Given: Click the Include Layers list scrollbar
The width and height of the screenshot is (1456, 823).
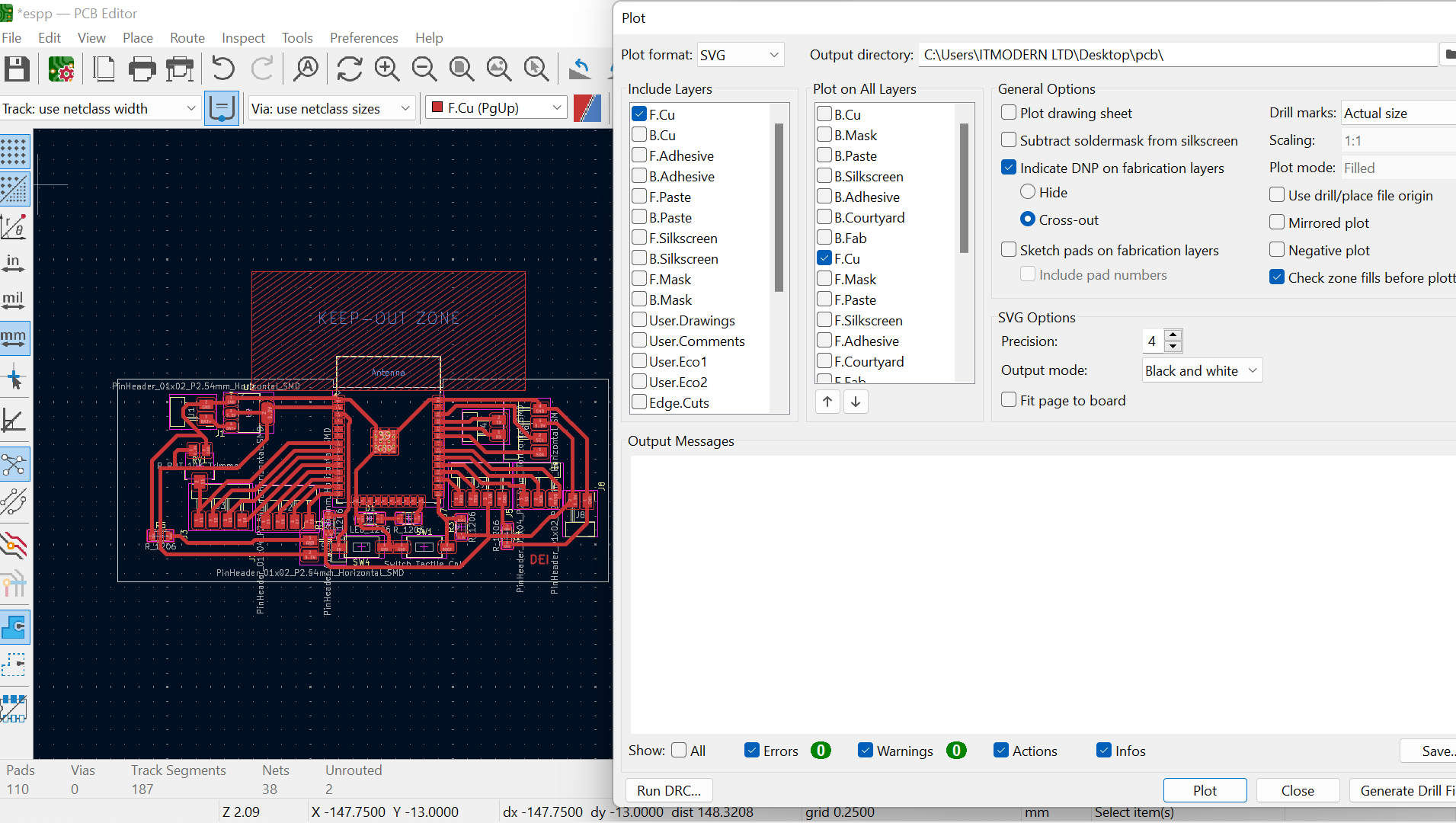Looking at the screenshot, I should coord(779,207).
